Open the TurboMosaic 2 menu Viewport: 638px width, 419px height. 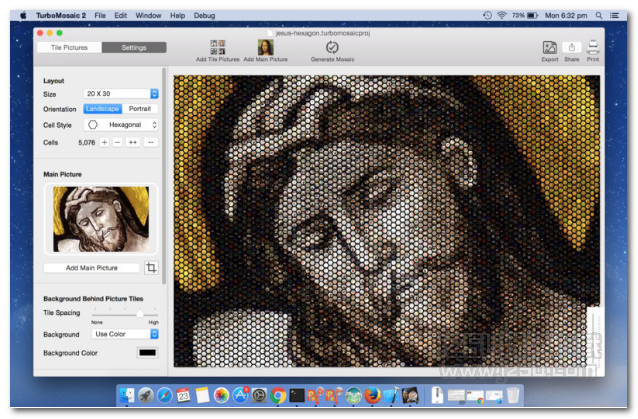tap(61, 15)
